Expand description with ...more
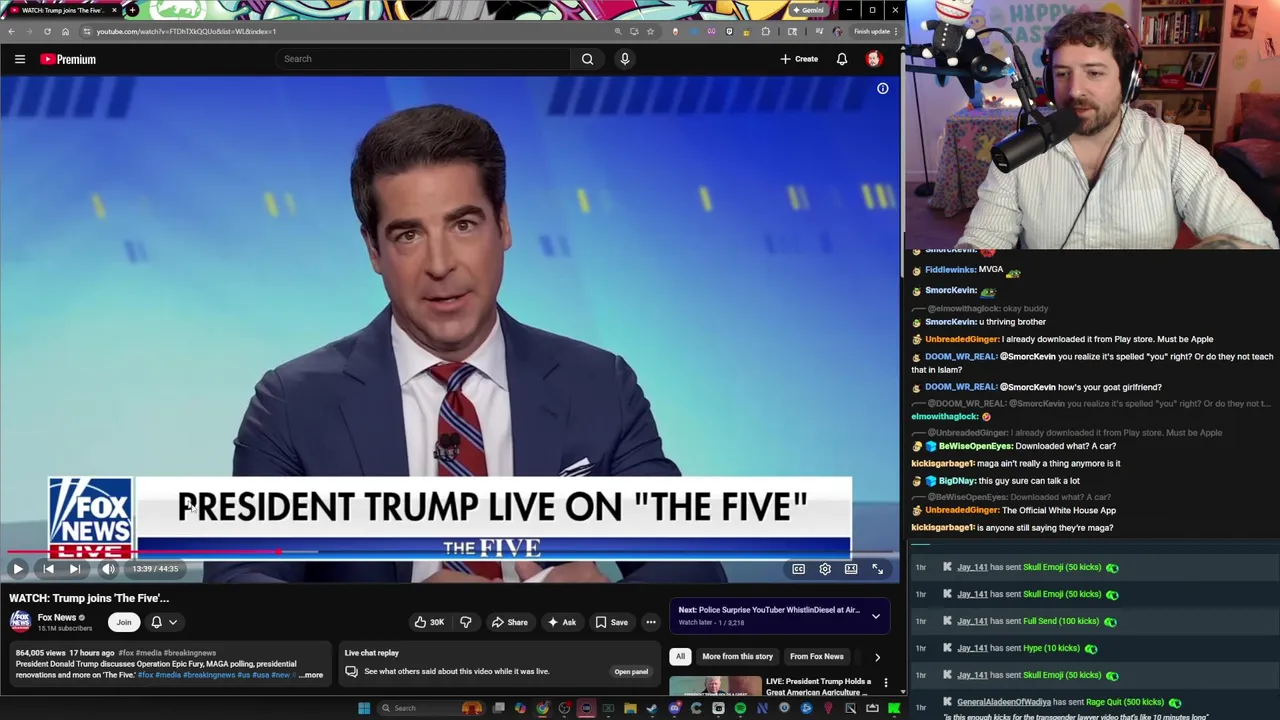1280x720 pixels. 311,675
